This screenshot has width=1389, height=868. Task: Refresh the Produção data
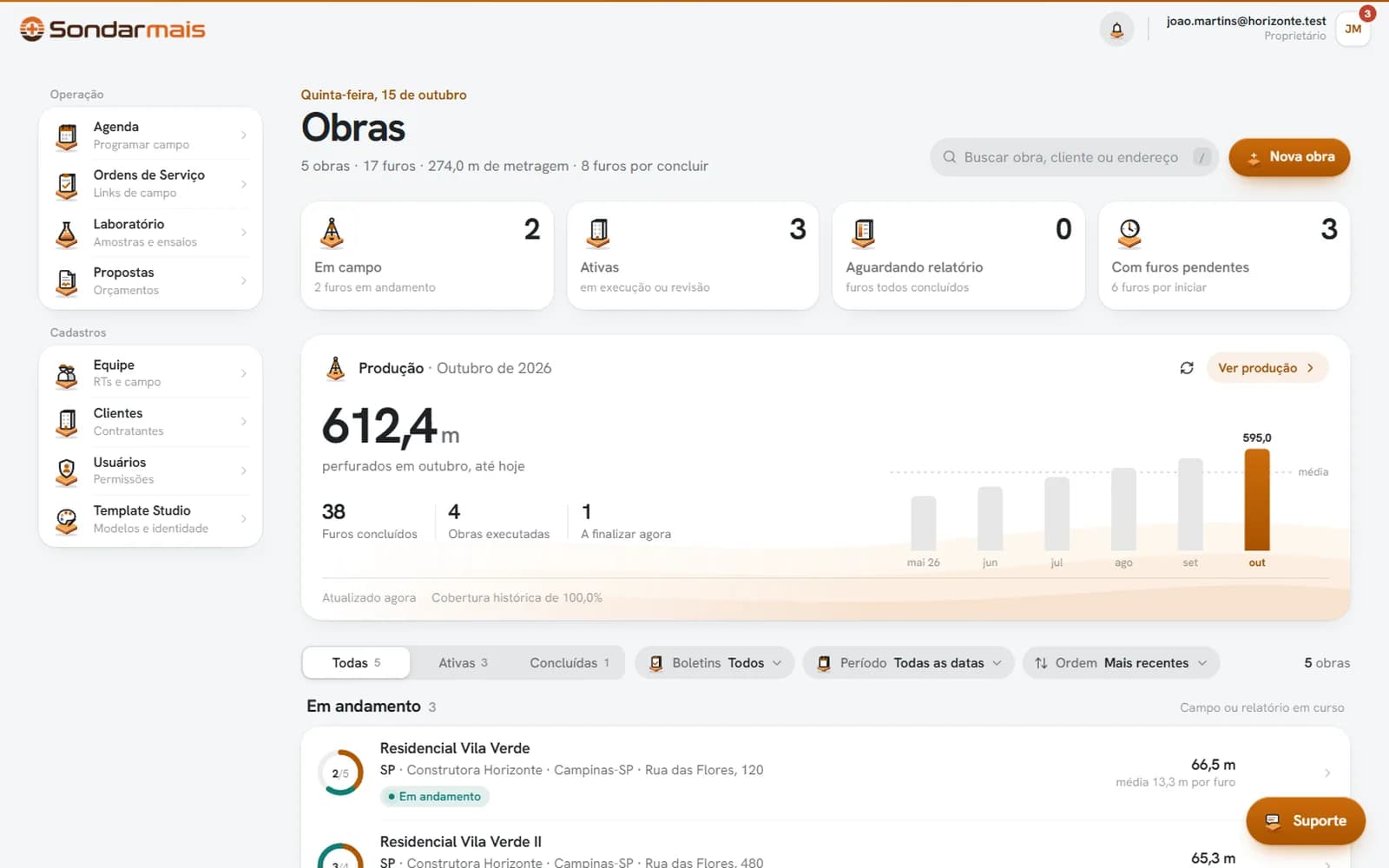[1187, 368]
